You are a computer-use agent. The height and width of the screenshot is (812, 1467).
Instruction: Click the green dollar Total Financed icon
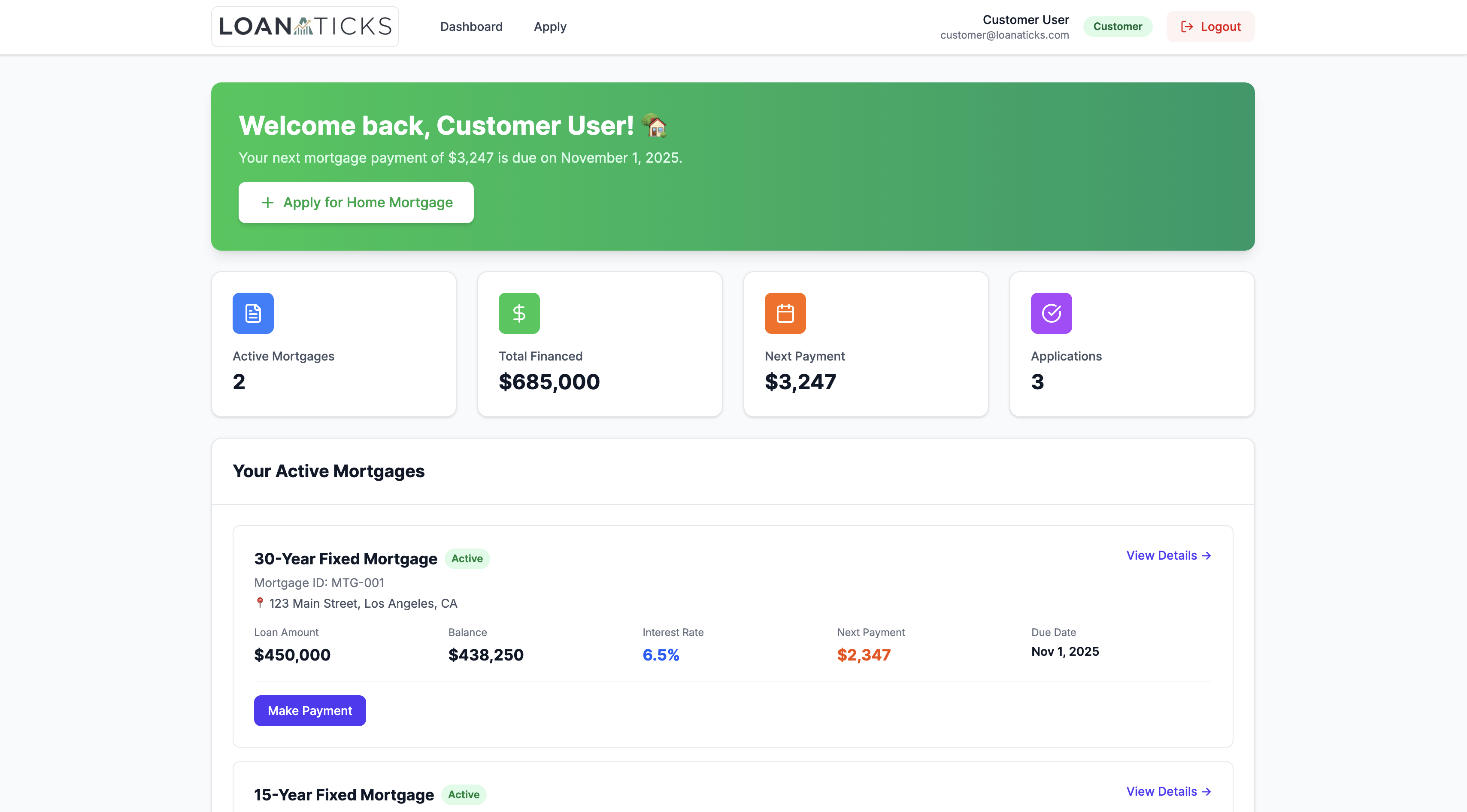point(519,313)
